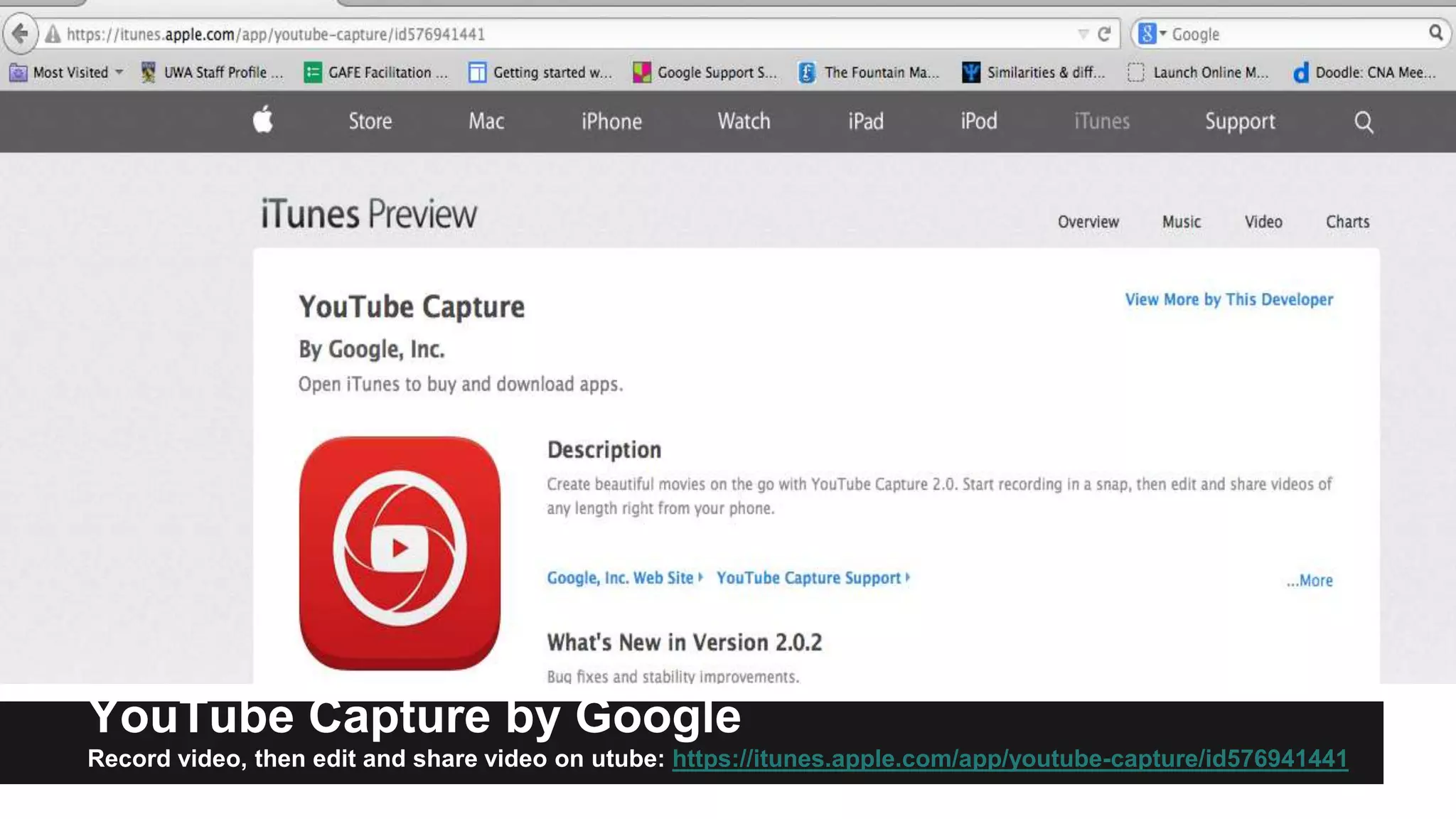
Task: Open the URL history dropdown arrow
Action: click(1083, 34)
